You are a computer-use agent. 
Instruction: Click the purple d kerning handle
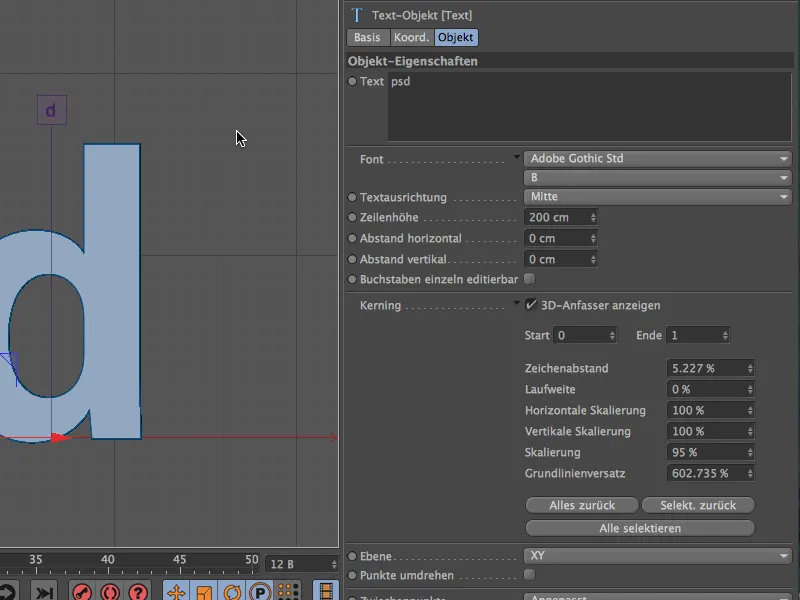click(52, 110)
